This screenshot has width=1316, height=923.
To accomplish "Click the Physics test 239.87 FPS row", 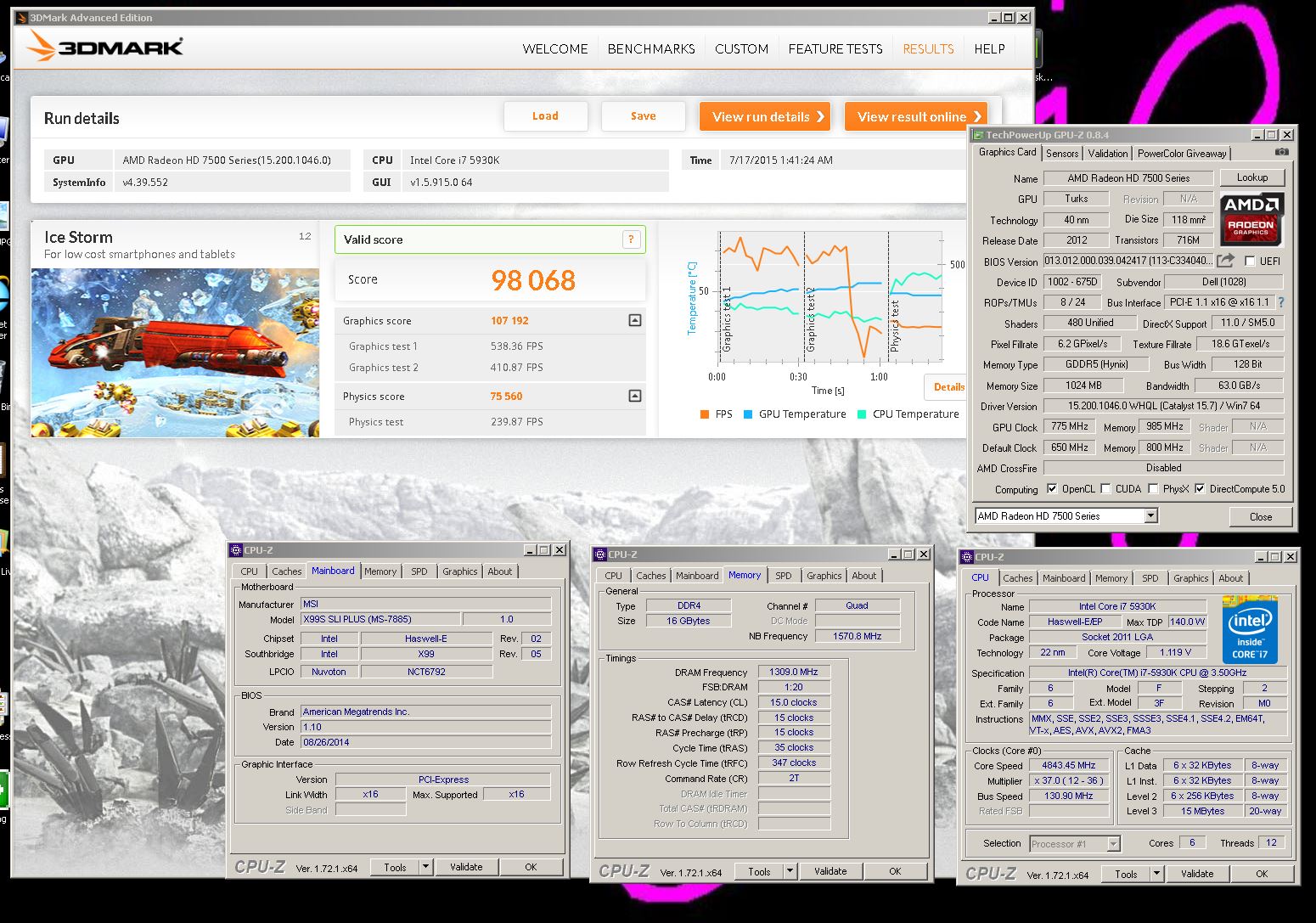I will click(x=491, y=421).
